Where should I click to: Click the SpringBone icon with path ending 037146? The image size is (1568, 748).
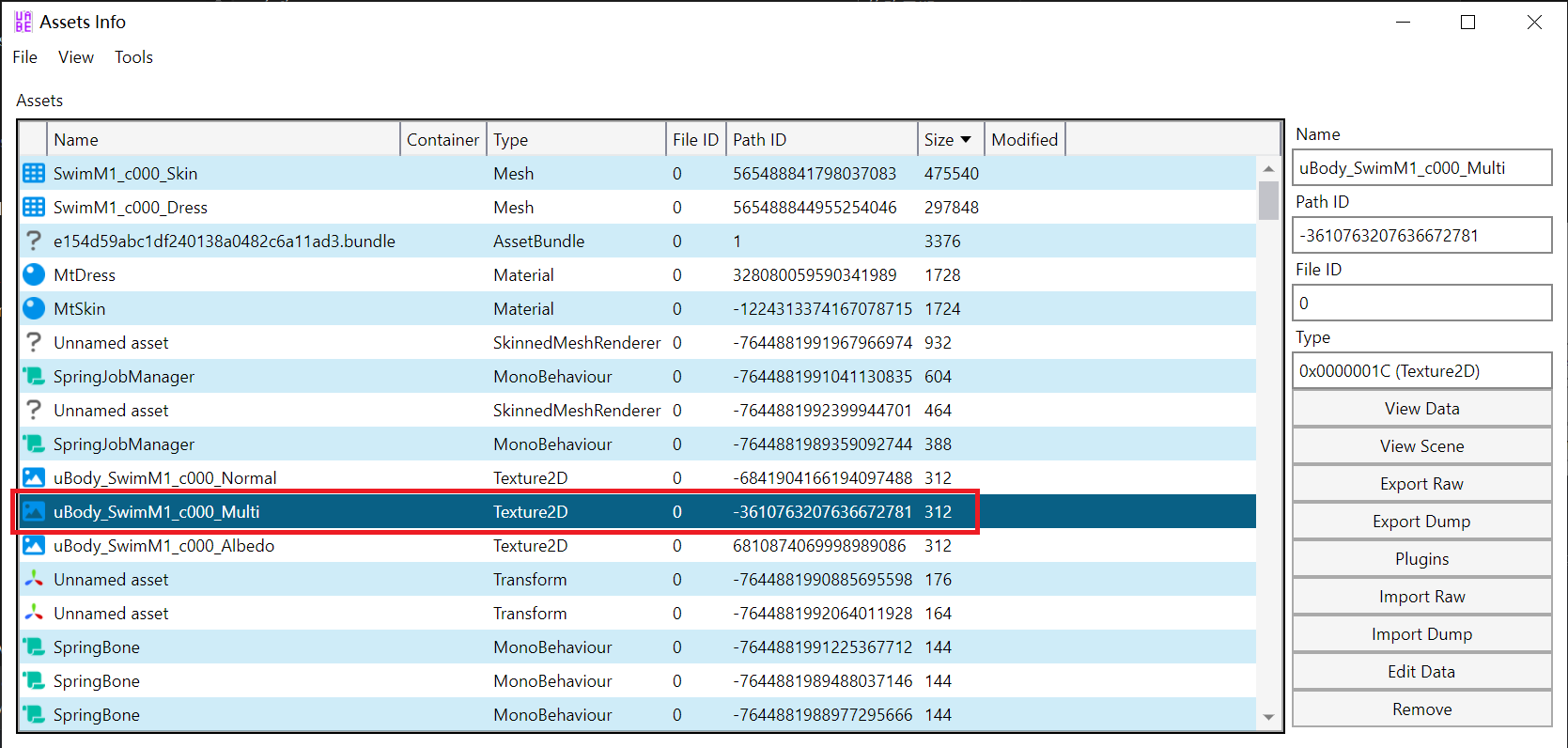pos(34,680)
